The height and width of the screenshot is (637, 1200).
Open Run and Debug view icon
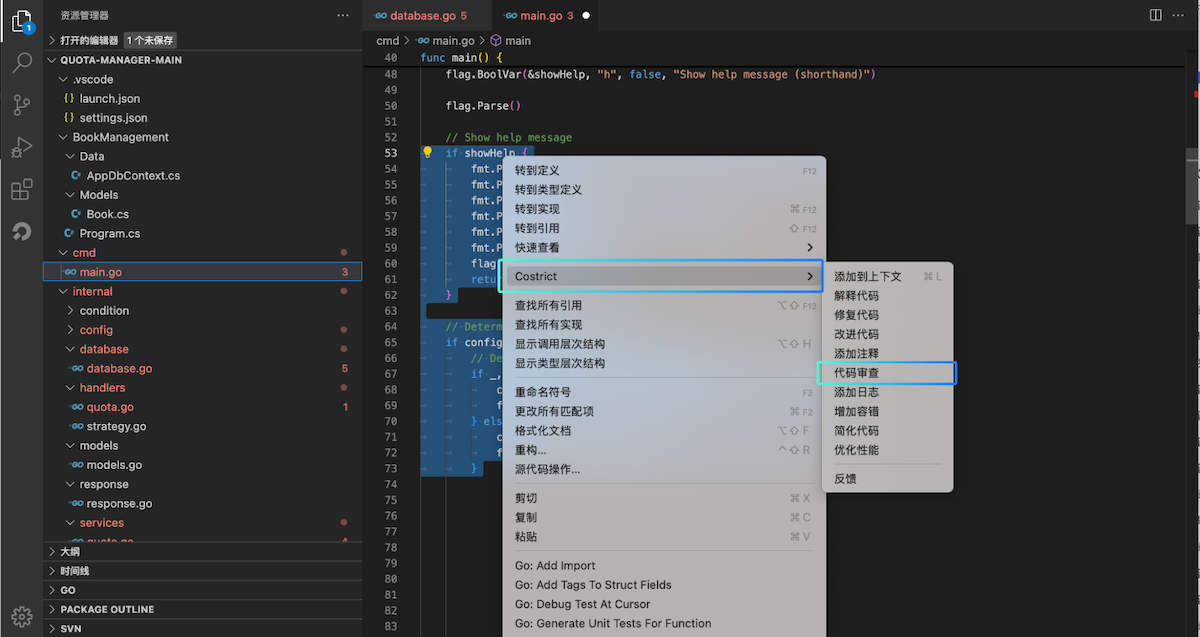[21, 147]
